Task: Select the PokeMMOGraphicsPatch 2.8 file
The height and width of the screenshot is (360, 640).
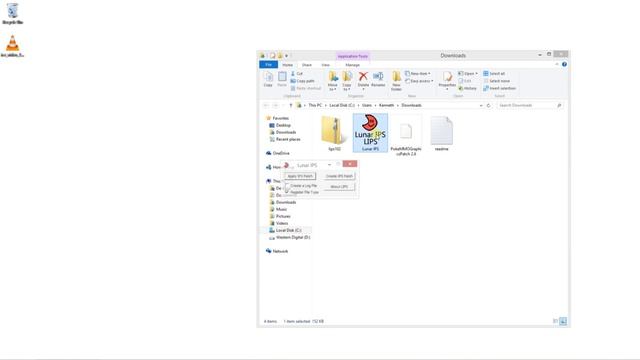Action: (406, 136)
